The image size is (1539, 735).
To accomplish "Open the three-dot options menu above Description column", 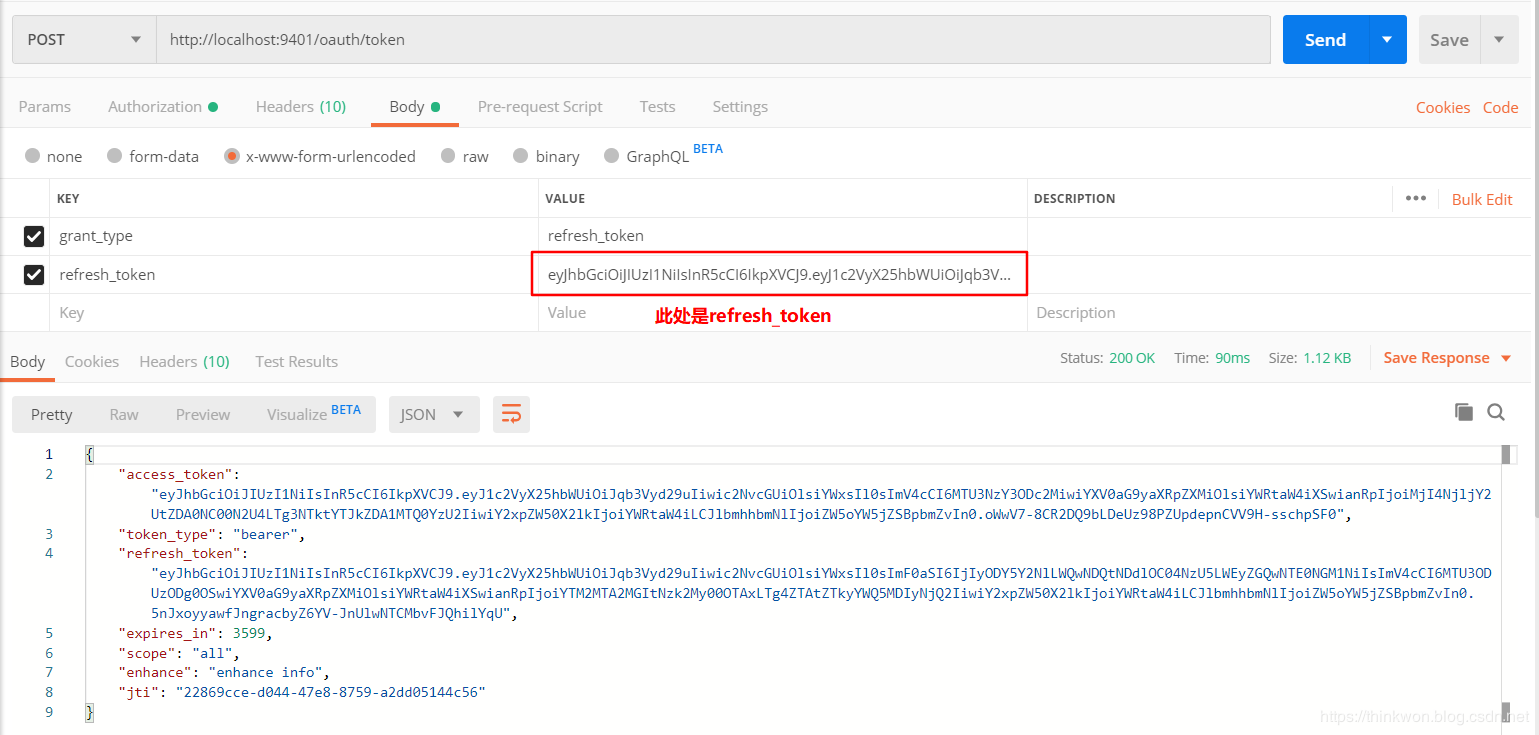I will point(1416,199).
